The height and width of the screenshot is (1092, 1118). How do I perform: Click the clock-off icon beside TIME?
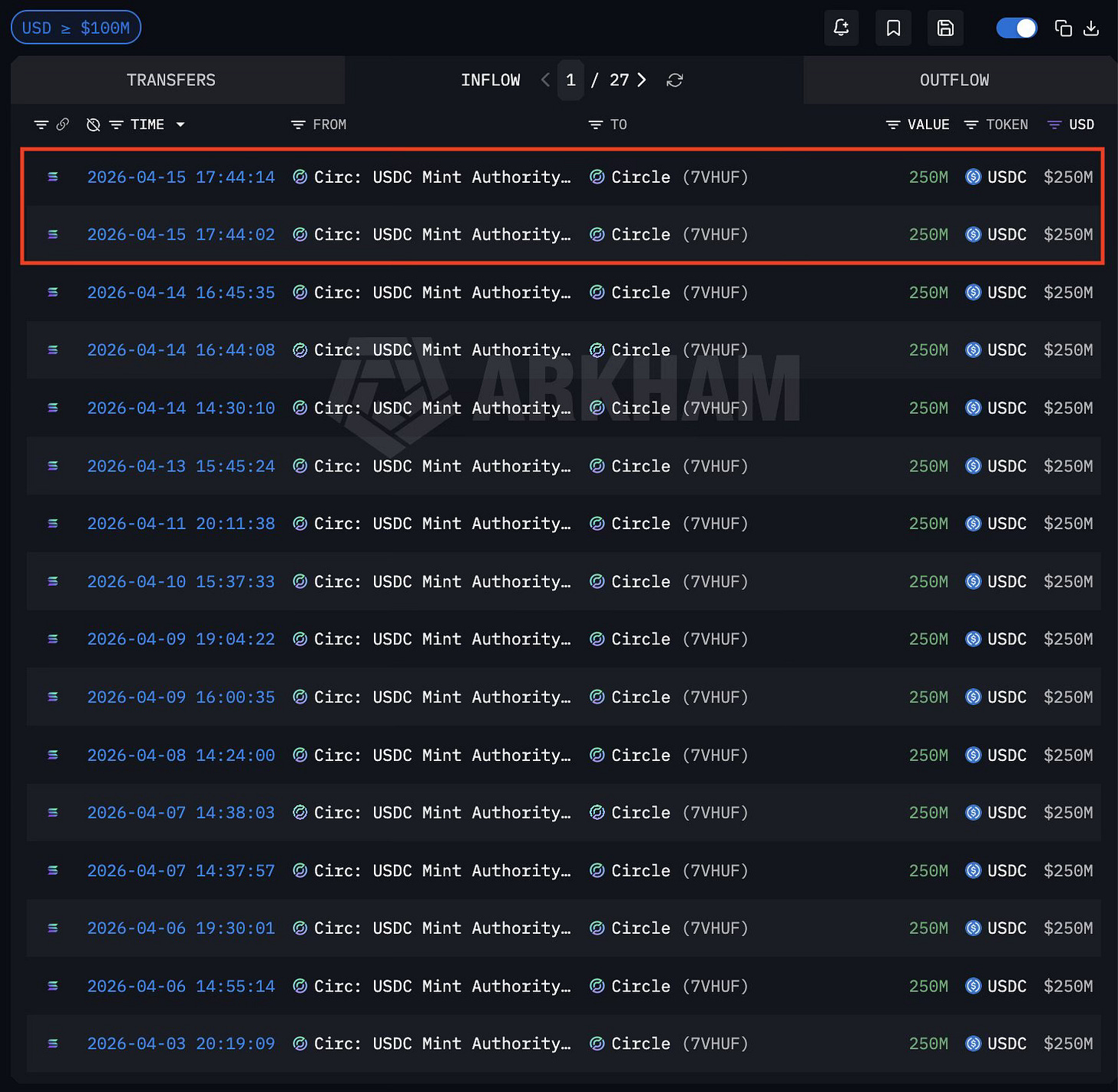pyautogui.click(x=94, y=124)
